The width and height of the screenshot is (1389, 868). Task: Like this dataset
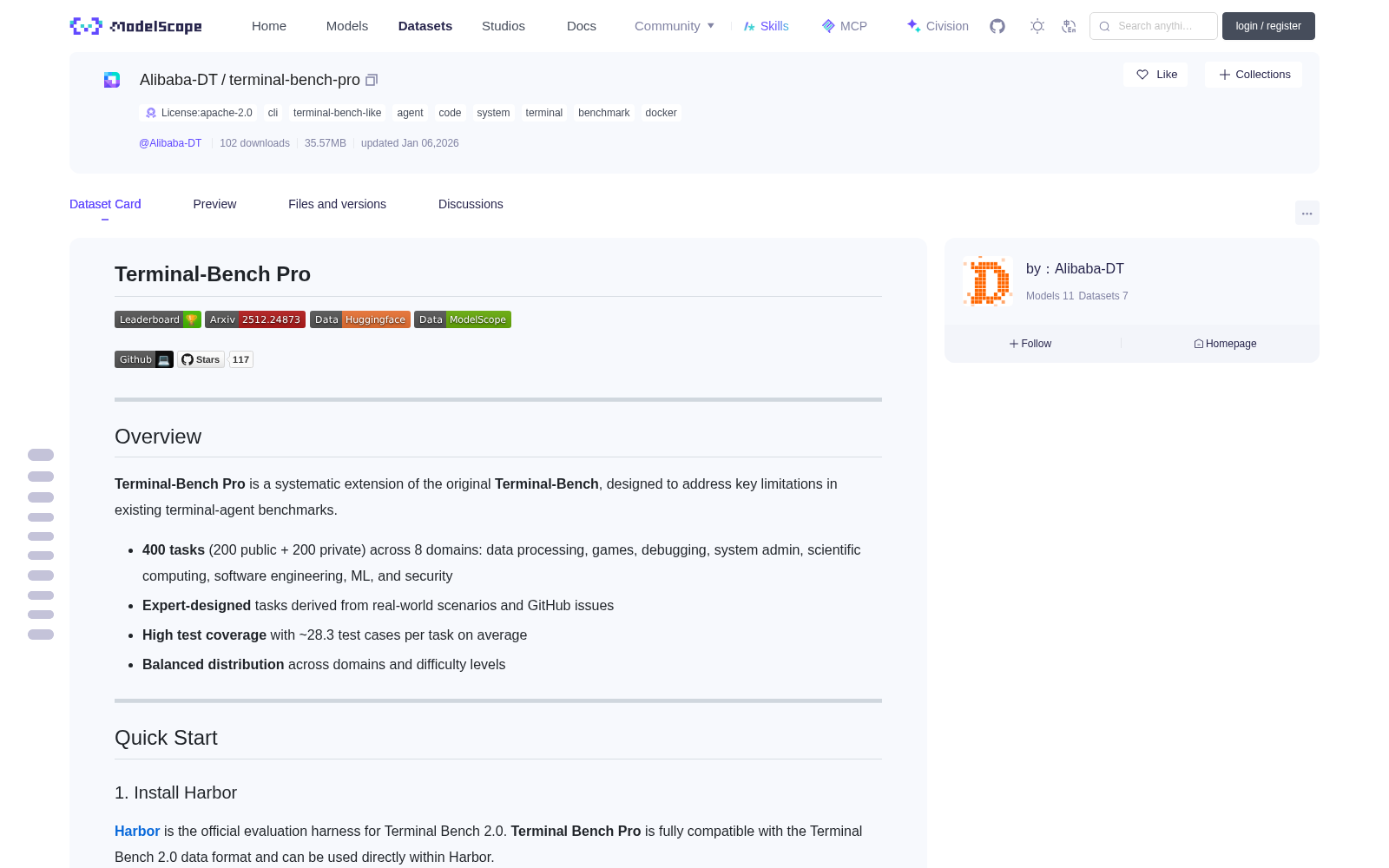point(1156,75)
